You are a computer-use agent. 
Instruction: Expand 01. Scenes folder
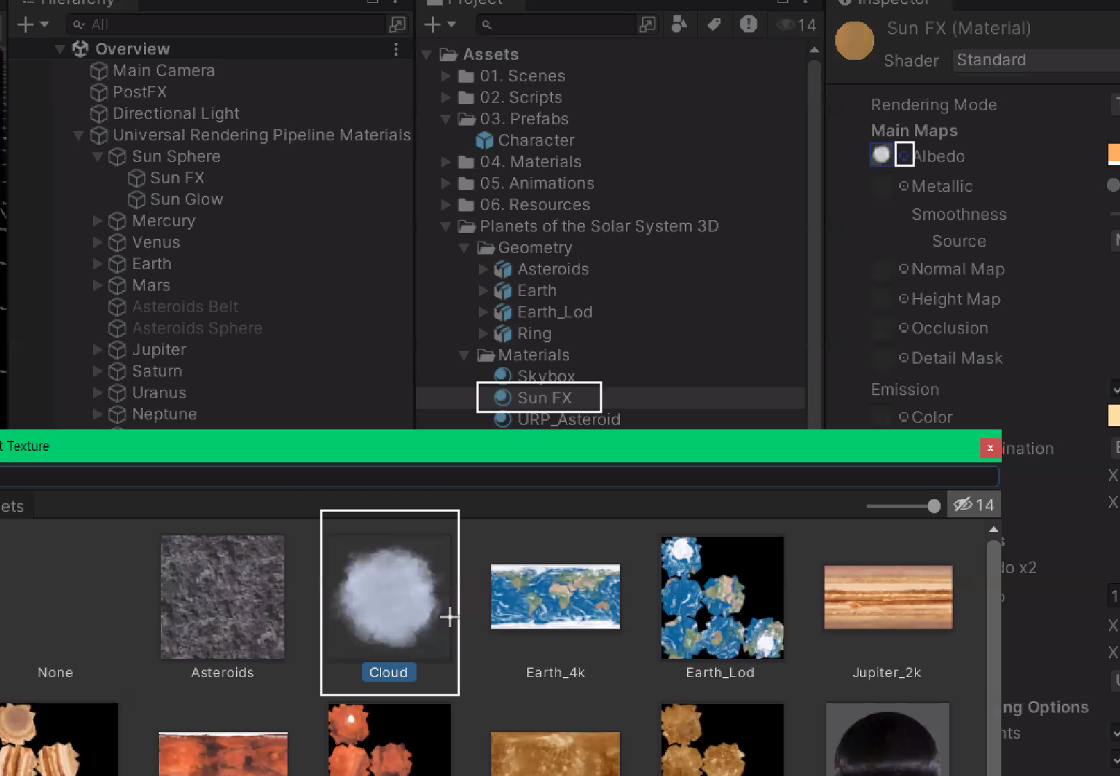446,76
